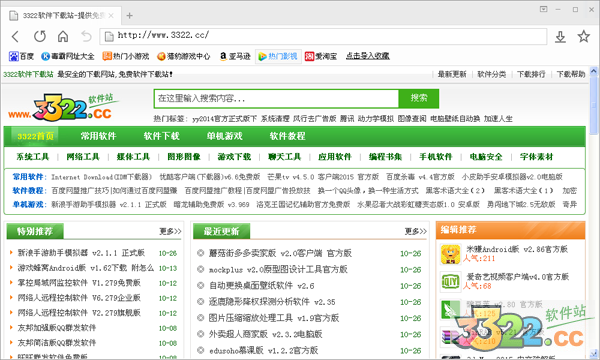Open 米赚Android版 v2.86官方版 title
This screenshot has width=600, height=360.
[517, 249]
